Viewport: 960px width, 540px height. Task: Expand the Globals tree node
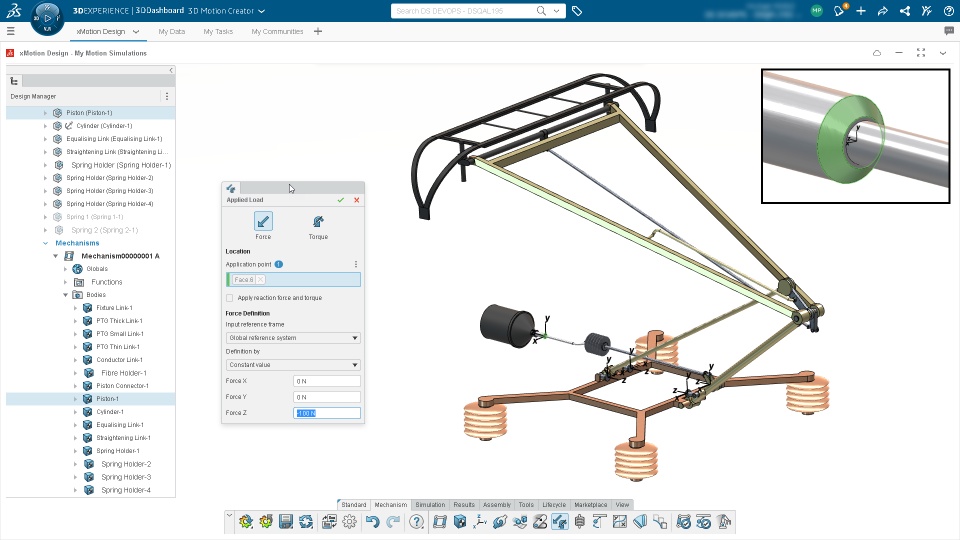[x=66, y=269]
